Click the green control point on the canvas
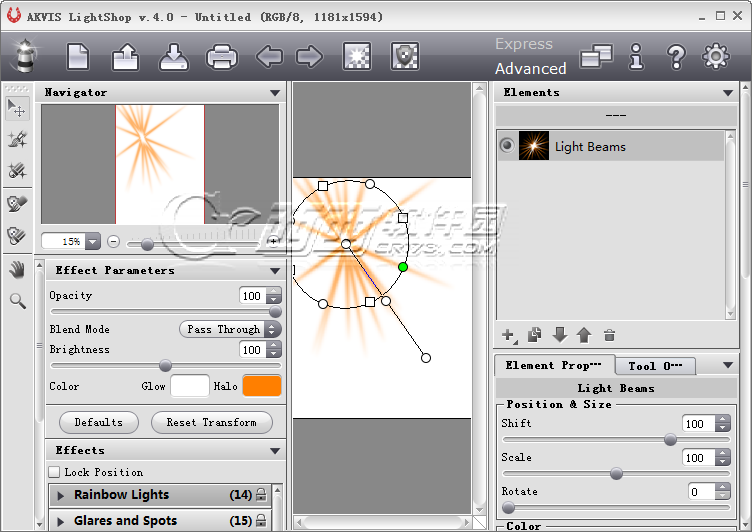 coord(403,267)
